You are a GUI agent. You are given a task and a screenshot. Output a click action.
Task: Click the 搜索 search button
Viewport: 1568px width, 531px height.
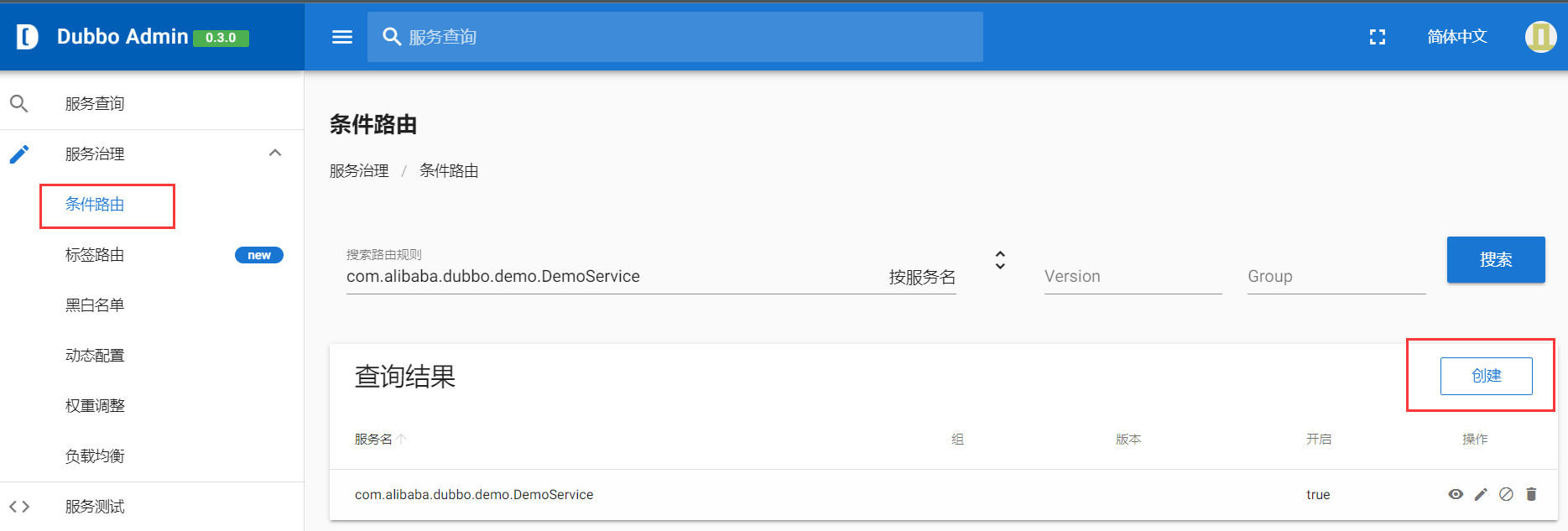tap(1495, 259)
